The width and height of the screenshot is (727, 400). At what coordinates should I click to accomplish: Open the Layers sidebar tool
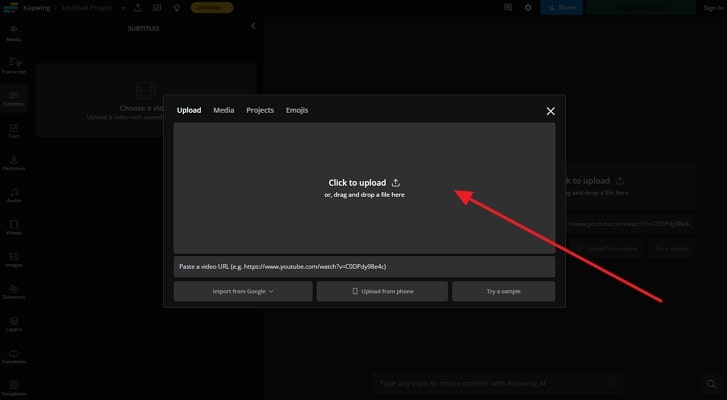pos(13,324)
